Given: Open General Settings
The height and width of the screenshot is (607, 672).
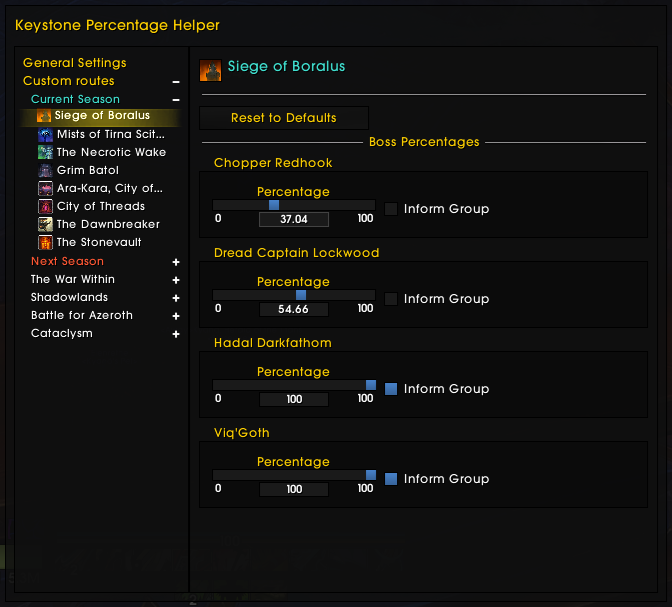Looking at the screenshot, I should click(74, 63).
